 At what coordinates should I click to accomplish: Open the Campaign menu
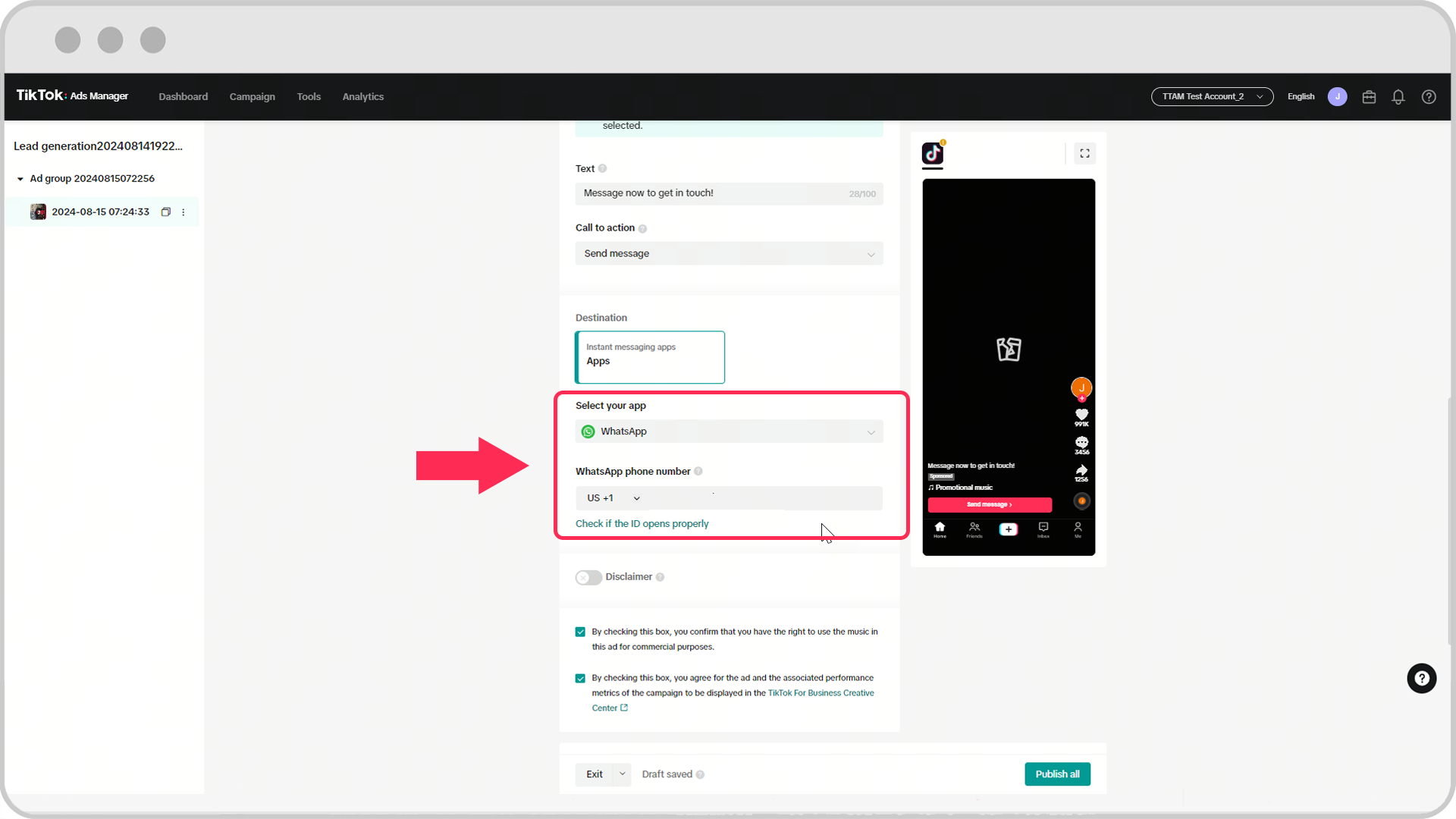252,96
